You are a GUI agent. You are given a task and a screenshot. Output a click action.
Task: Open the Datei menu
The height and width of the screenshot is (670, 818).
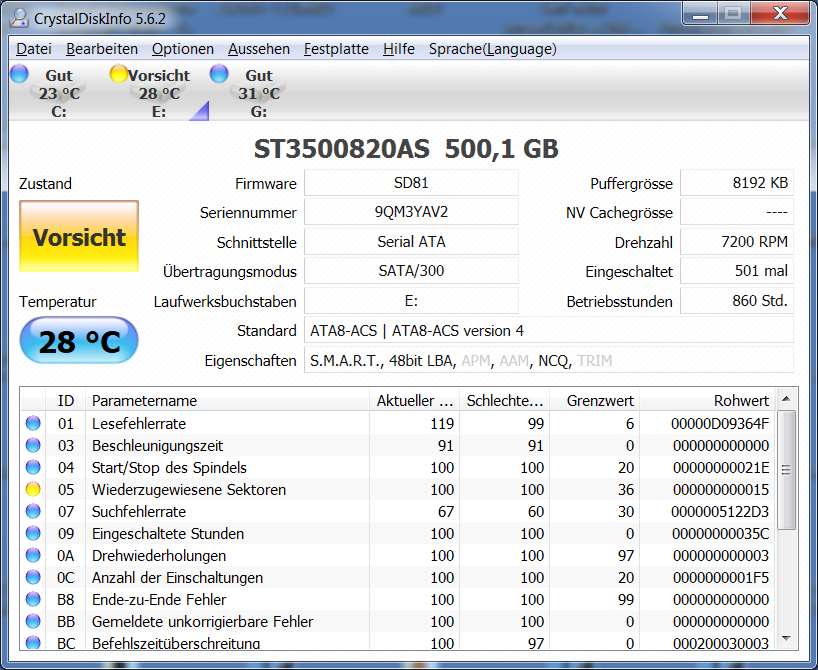pyautogui.click(x=34, y=49)
